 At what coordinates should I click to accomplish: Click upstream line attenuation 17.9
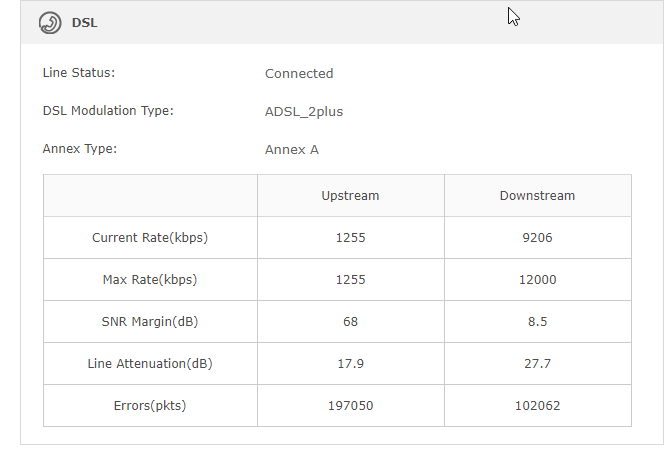coord(351,364)
